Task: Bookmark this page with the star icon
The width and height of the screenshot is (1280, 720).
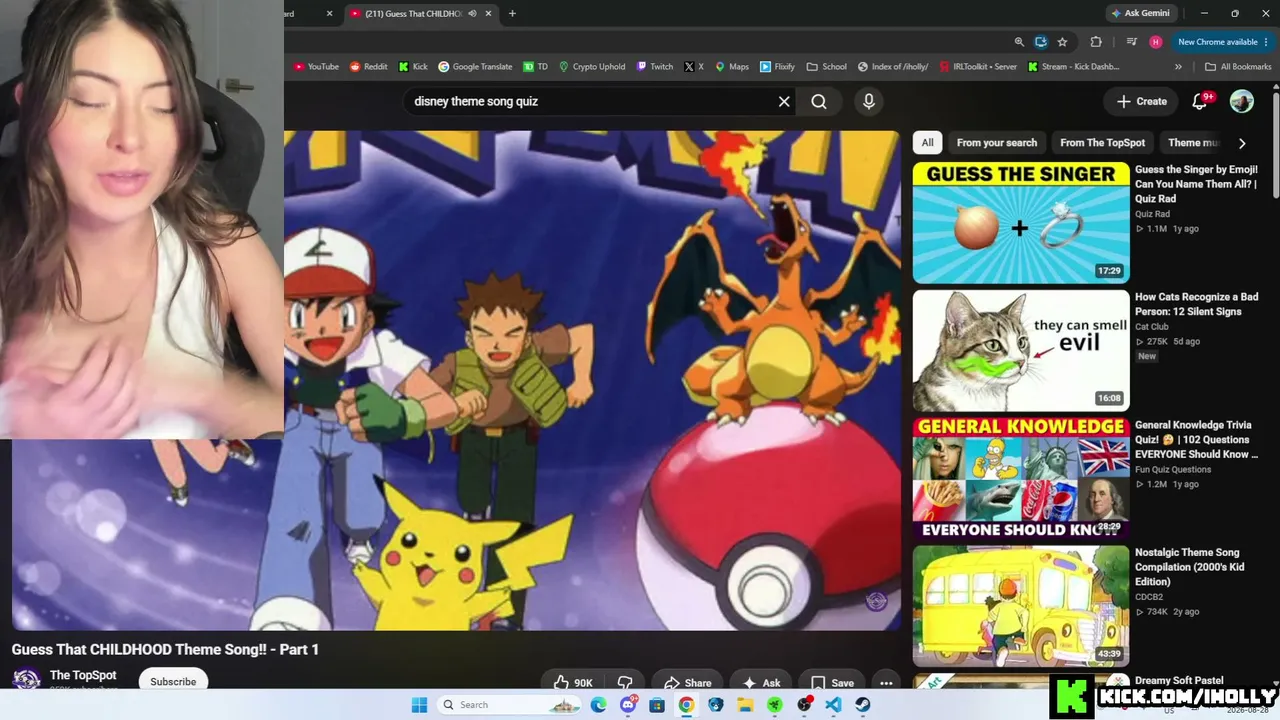Action: 1062,42
